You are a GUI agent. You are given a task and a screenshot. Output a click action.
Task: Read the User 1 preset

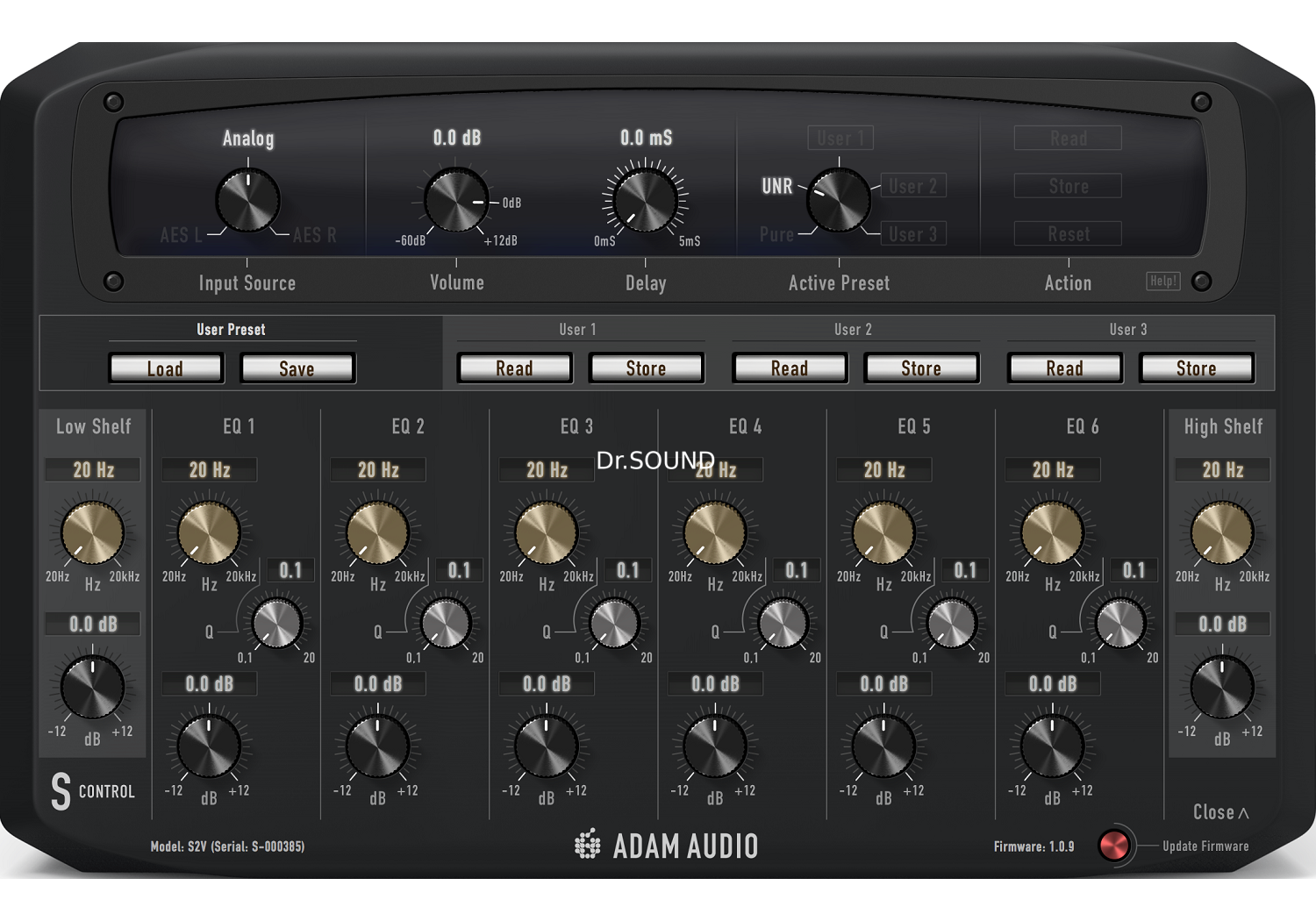point(515,368)
